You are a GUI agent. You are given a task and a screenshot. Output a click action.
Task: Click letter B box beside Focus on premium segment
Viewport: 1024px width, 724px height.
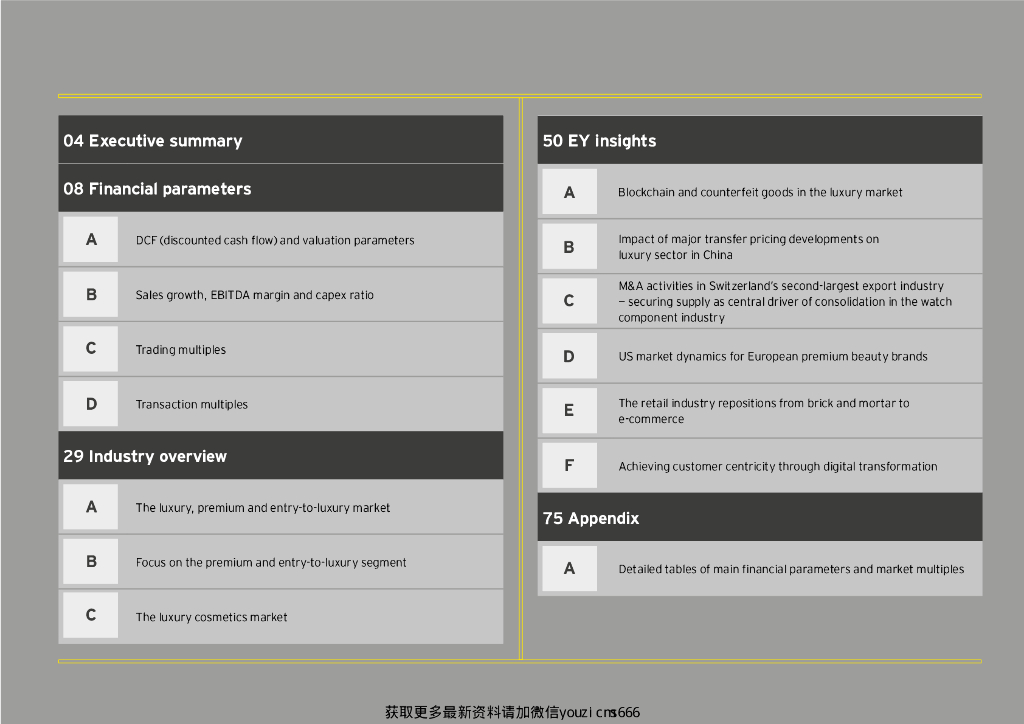point(91,561)
